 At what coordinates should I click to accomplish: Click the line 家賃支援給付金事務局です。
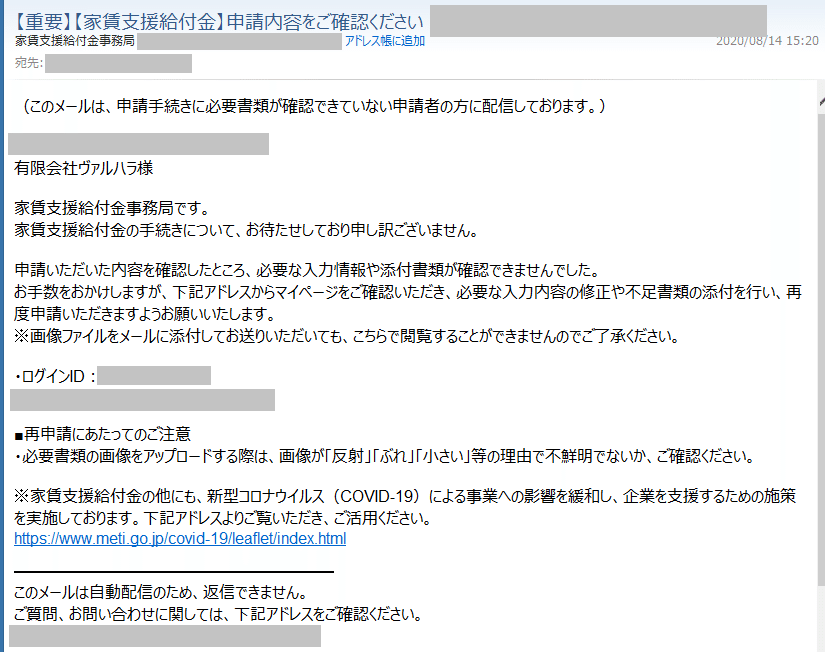tap(112, 208)
